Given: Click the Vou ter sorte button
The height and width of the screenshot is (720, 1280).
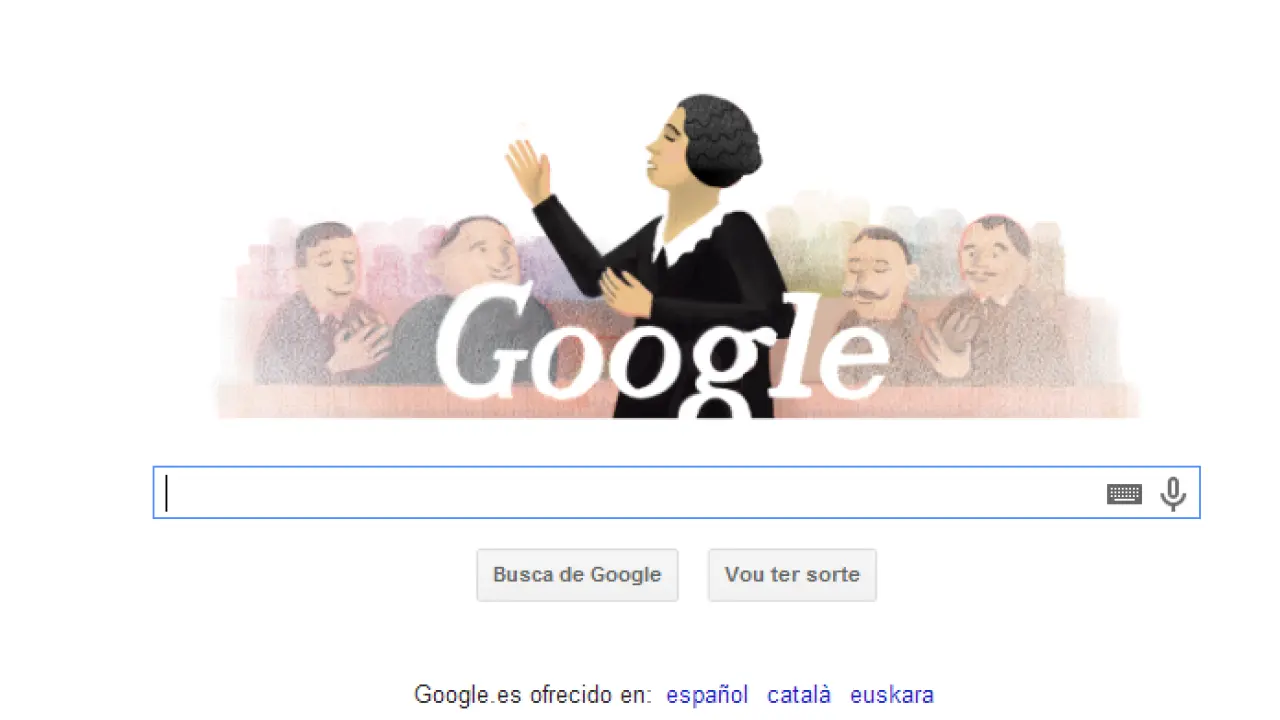Looking at the screenshot, I should coord(792,575).
